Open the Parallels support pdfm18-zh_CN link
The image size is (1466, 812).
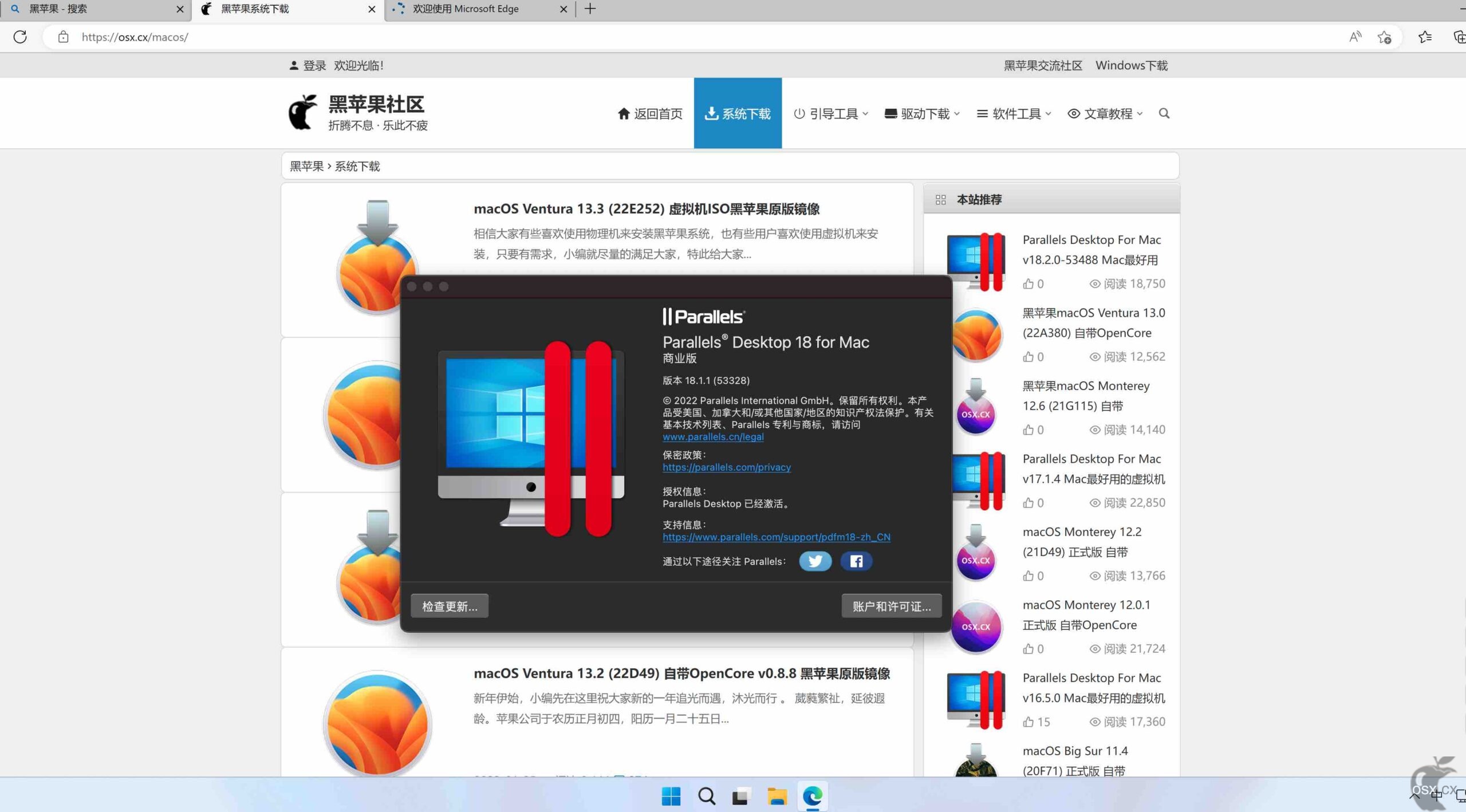coord(777,537)
